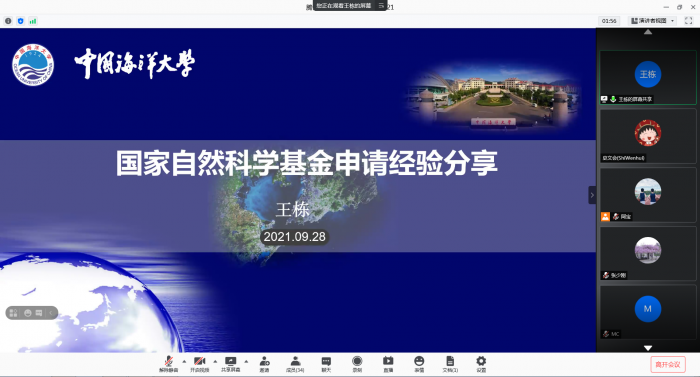Collapse the participant video sidebar
This screenshot has width=700, height=377.
pyautogui.click(x=592, y=195)
